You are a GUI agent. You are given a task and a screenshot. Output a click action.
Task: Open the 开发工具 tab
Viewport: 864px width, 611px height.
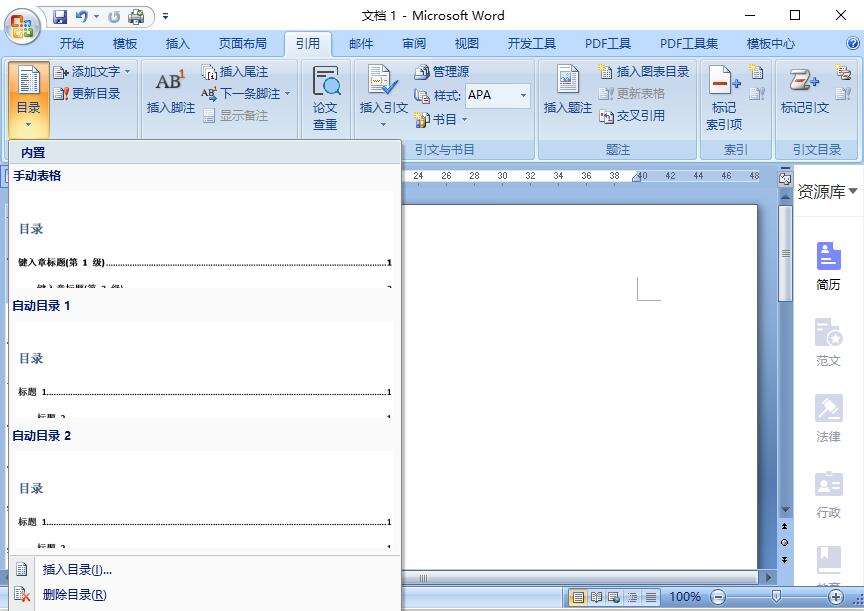532,44
